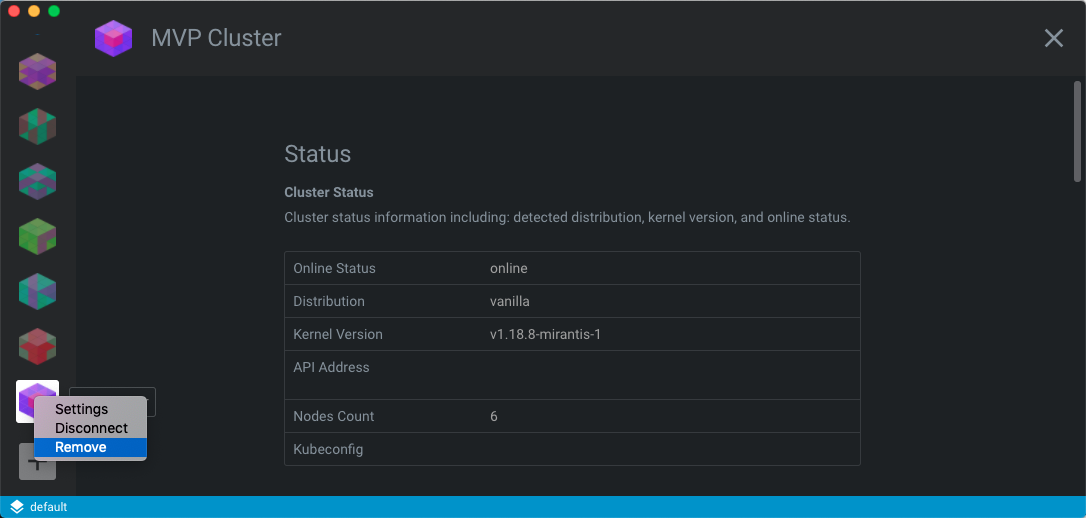The width and height of the screenshot is (1086, 518).
Task: Close the MVP Cluster settings page
Action: point(1053,38)
